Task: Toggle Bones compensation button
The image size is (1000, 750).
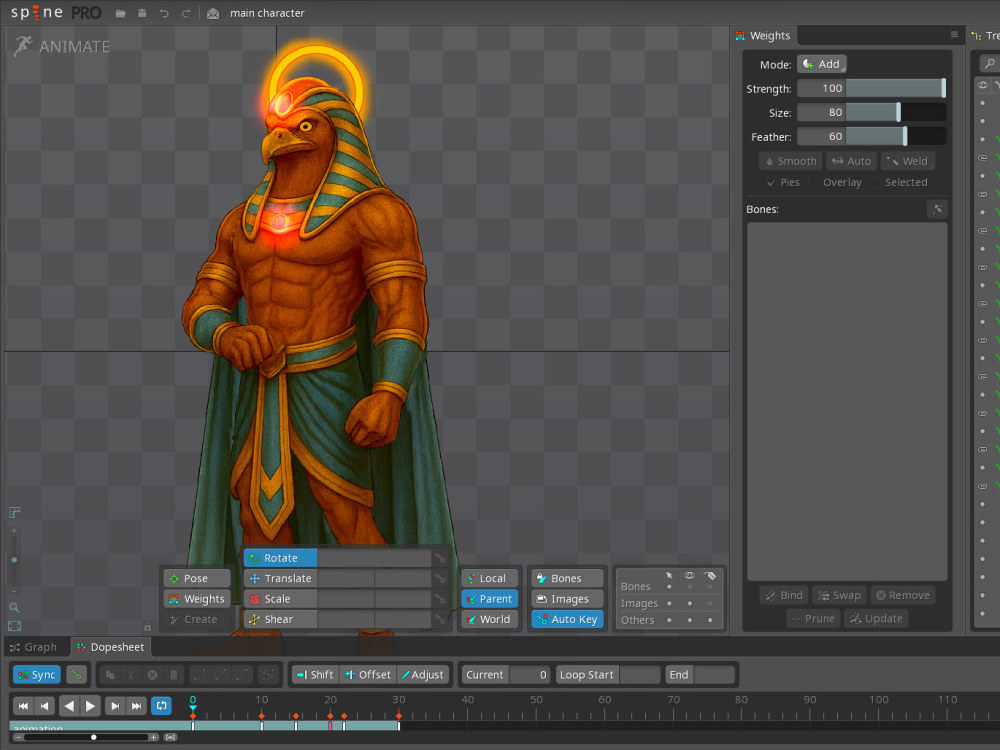Action: (567, 578)
